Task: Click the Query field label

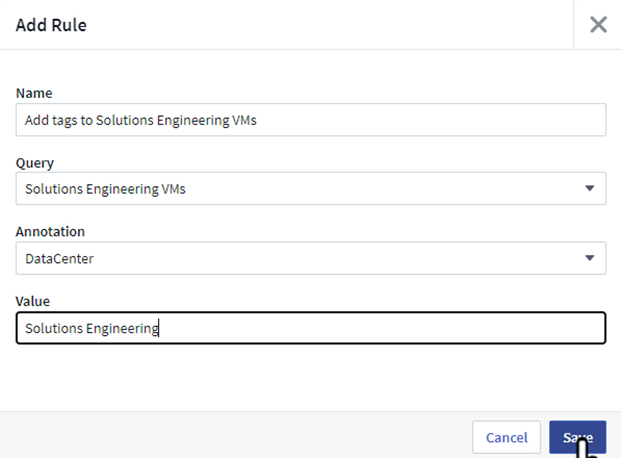Action: coord(35,162)
